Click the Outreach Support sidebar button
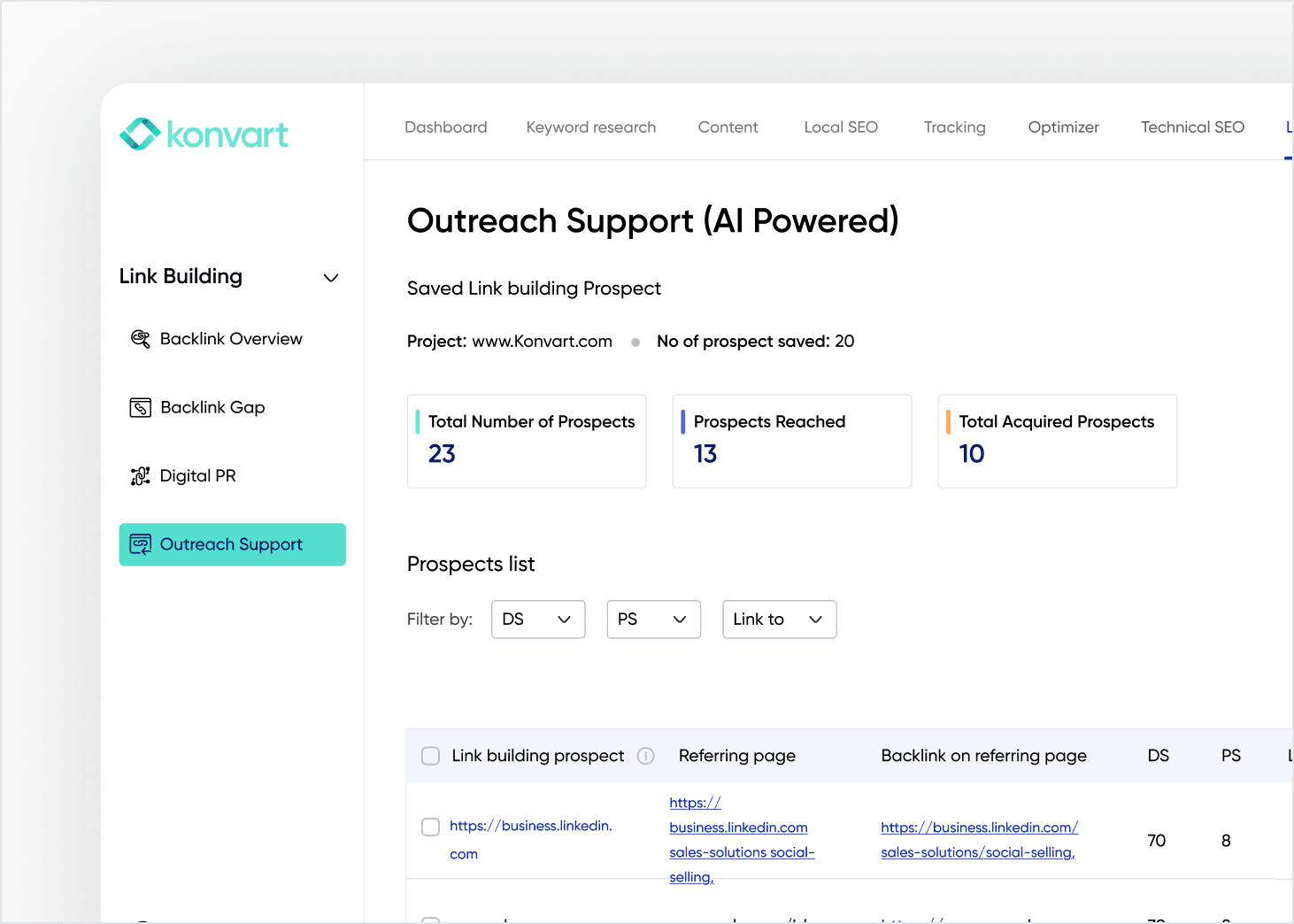Image resolution: width=1294 pixels, height=924 pixels. point(232,543)
